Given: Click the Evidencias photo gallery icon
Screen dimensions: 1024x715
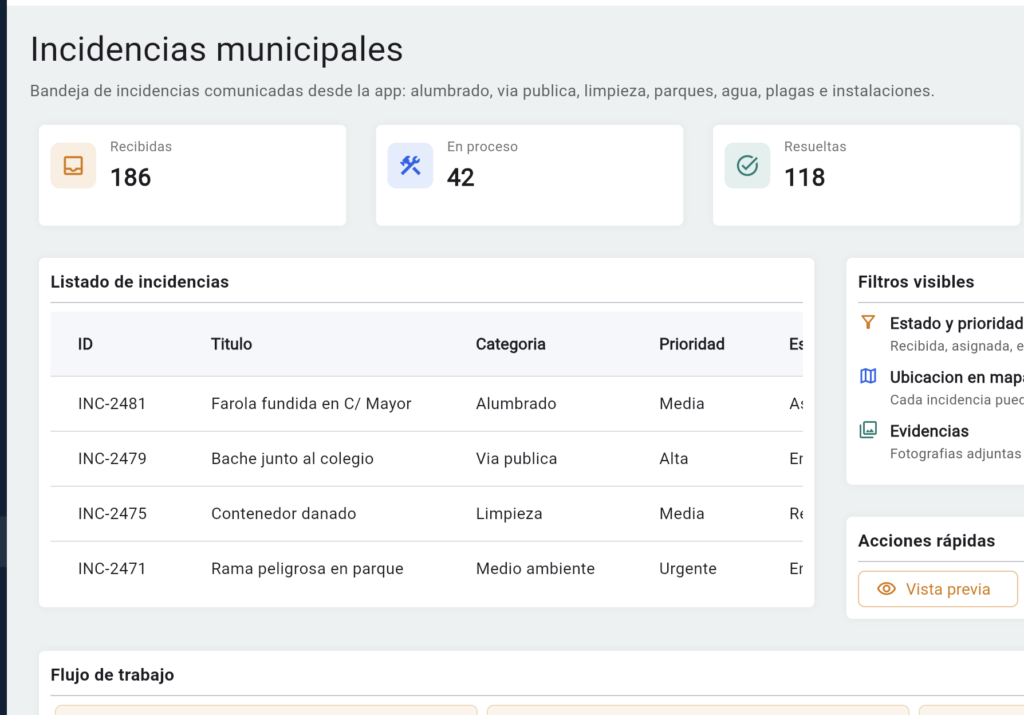Looking at the screenshot, I should click(x=868, y=430).
